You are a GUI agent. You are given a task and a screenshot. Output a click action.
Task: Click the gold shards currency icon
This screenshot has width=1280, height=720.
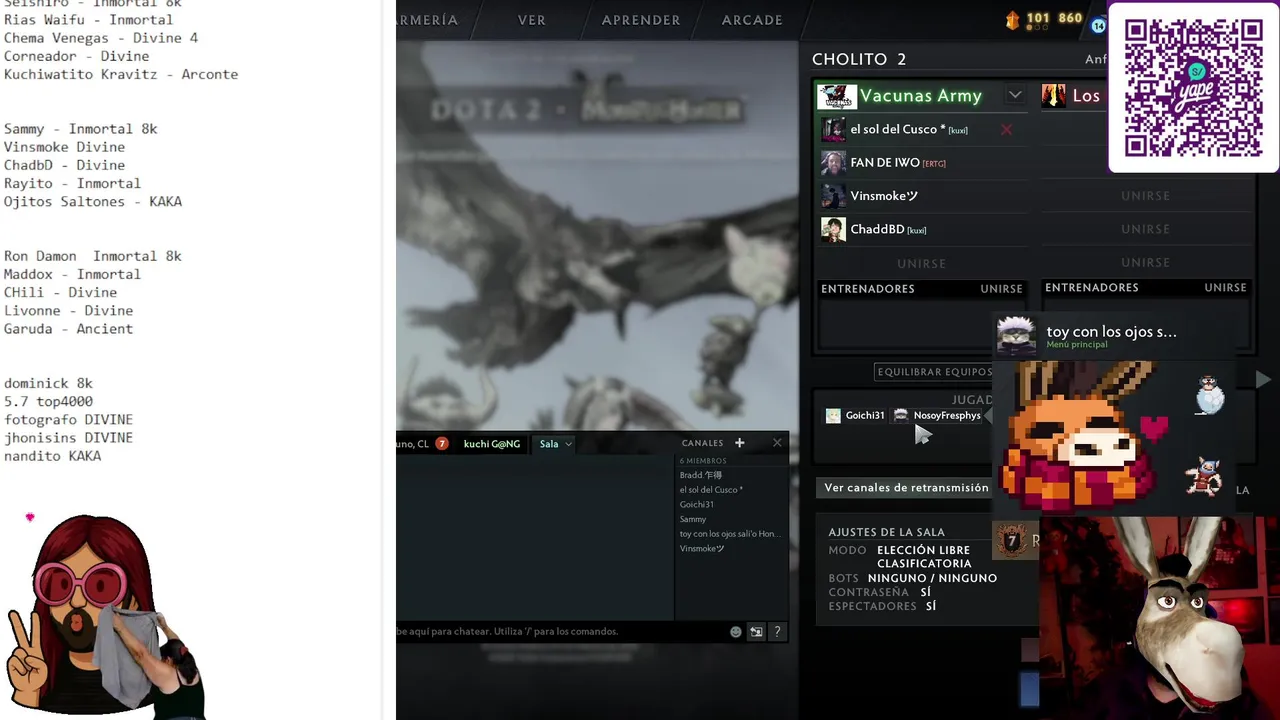pyautogui.click(x=1011, y=19)
